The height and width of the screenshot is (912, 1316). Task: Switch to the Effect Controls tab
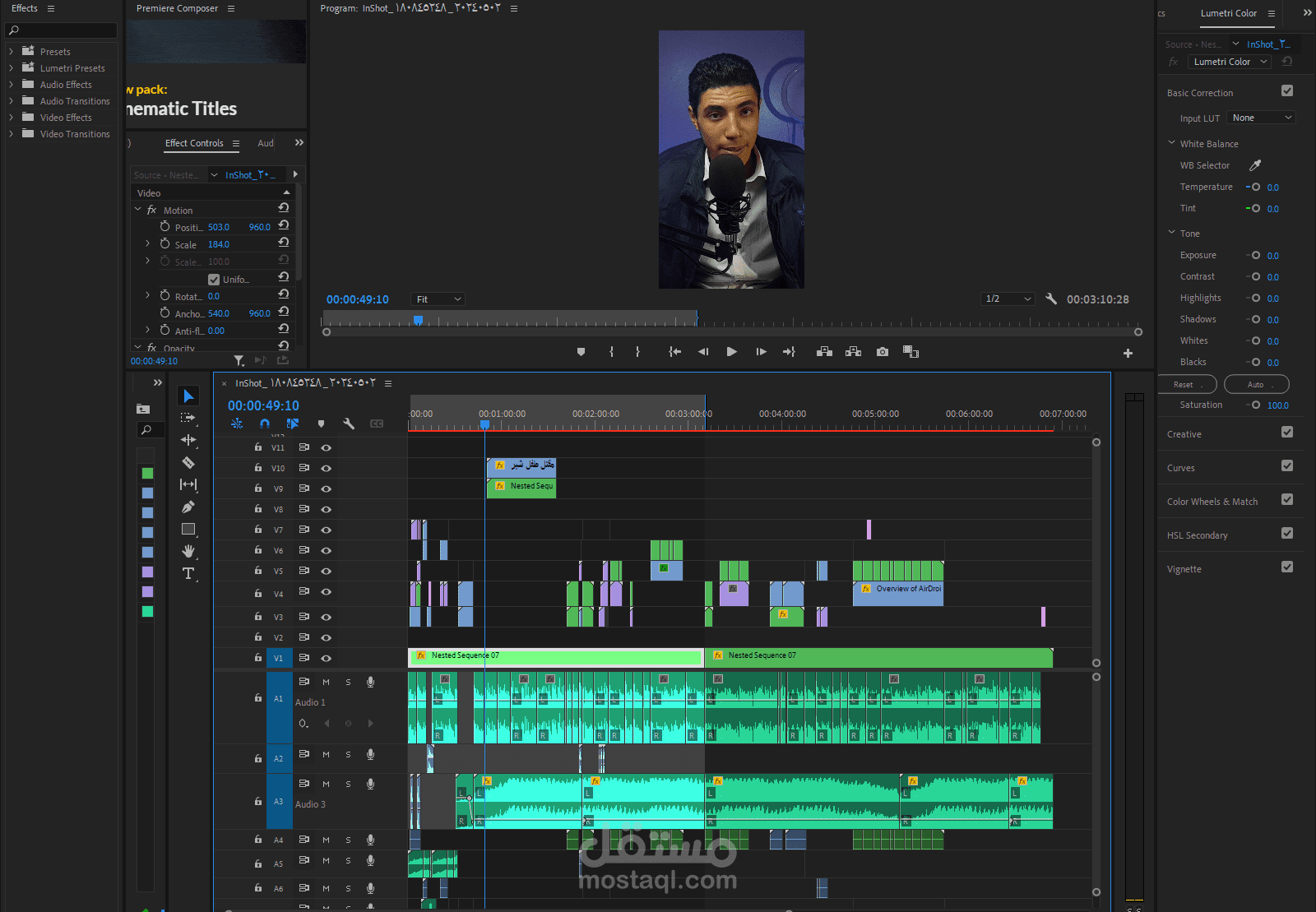point(194,143)
